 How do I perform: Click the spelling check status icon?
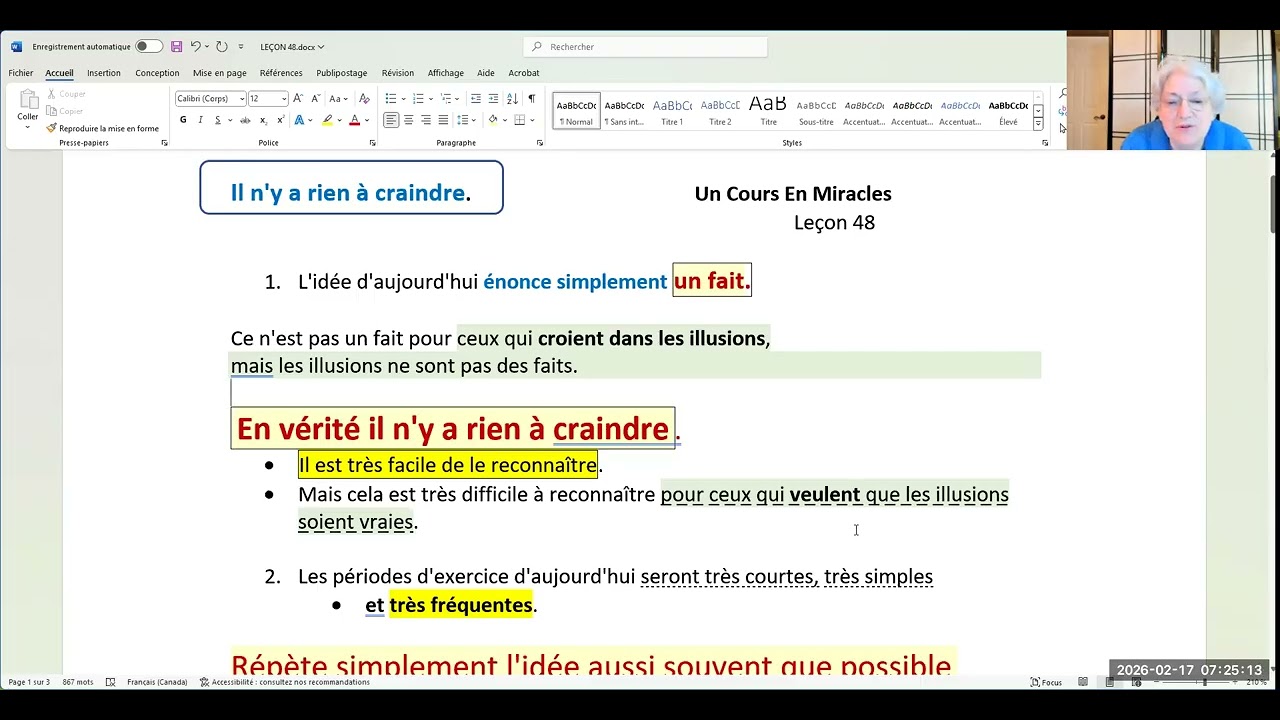(x=110, y=682)
